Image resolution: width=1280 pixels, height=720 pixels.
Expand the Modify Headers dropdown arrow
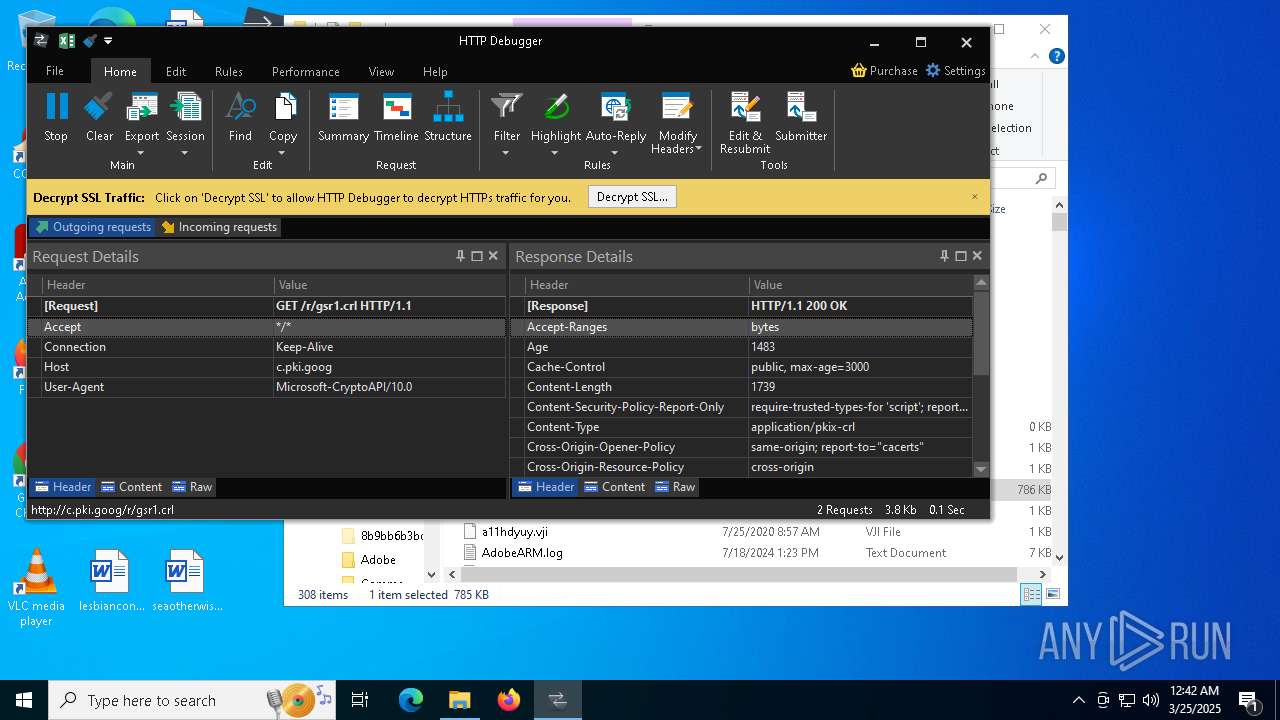(x=699, y=149)
